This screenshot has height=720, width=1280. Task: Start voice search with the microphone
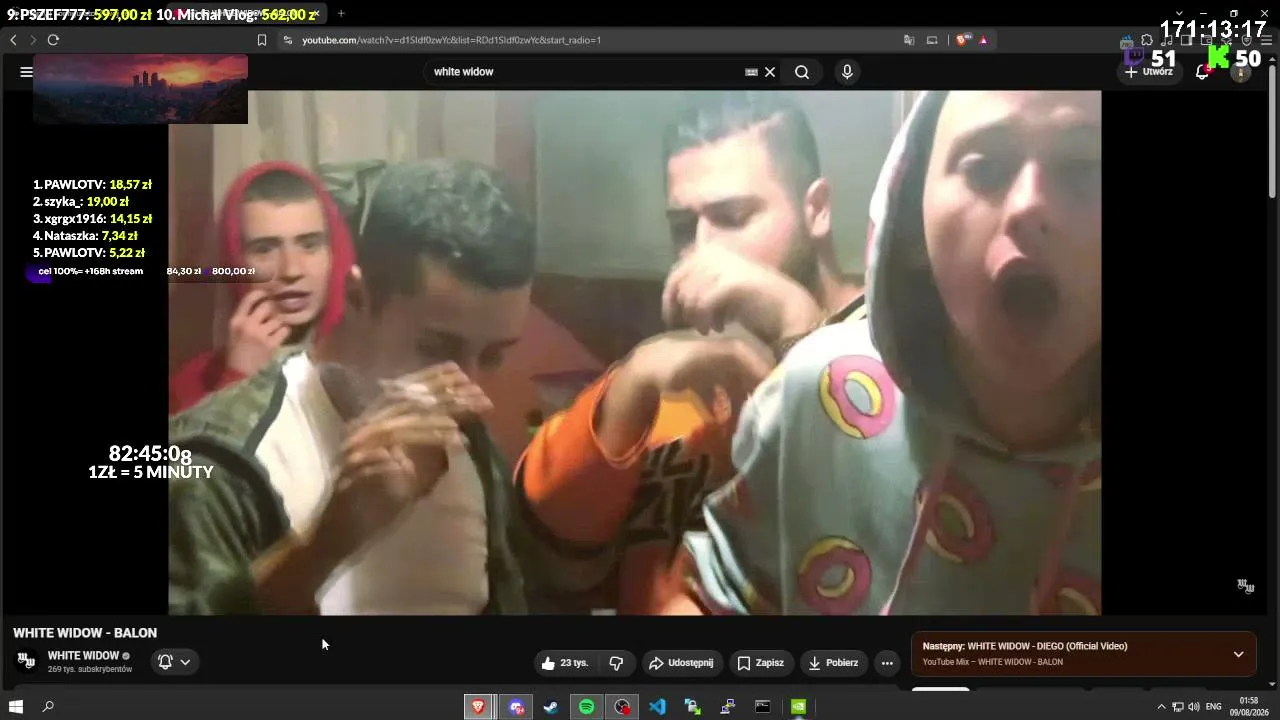pyautogui.click(x=847, y=72)
